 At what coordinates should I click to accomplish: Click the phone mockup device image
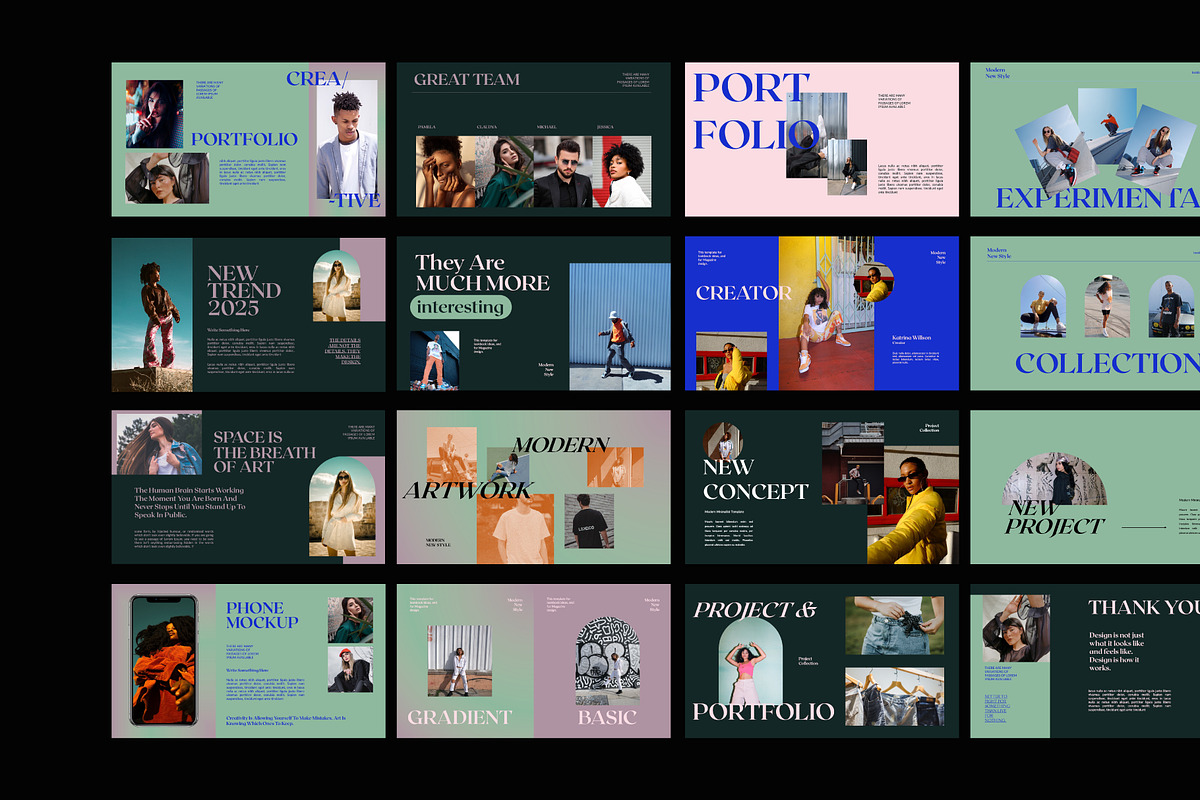[164, 661]
